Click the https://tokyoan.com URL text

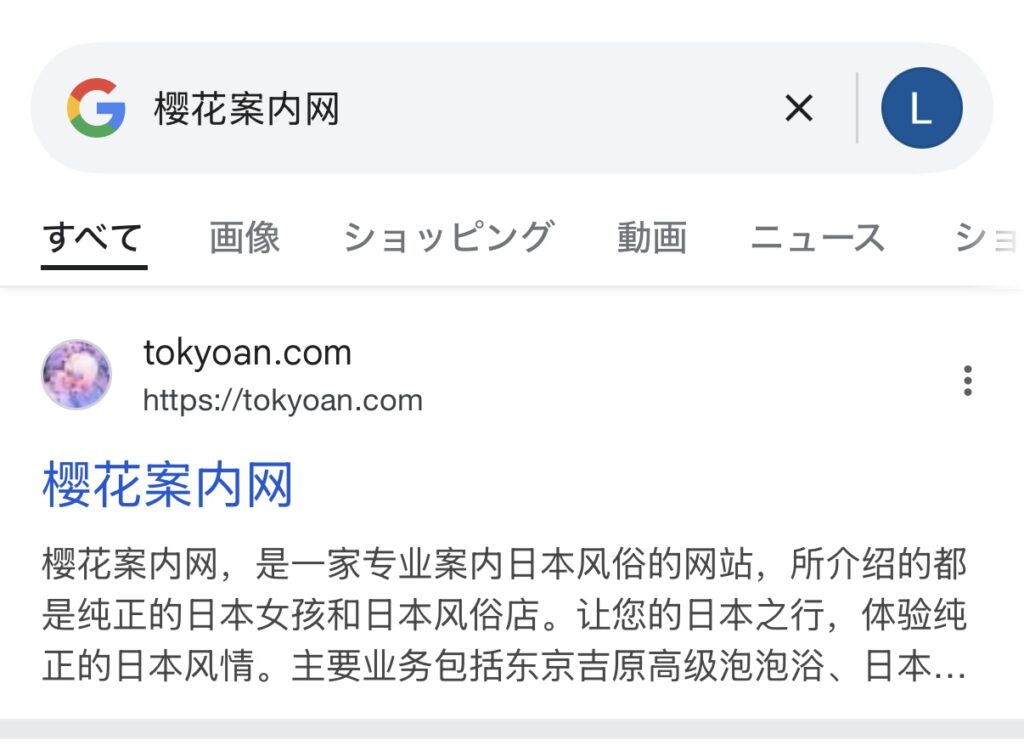[x=283, y=400]
